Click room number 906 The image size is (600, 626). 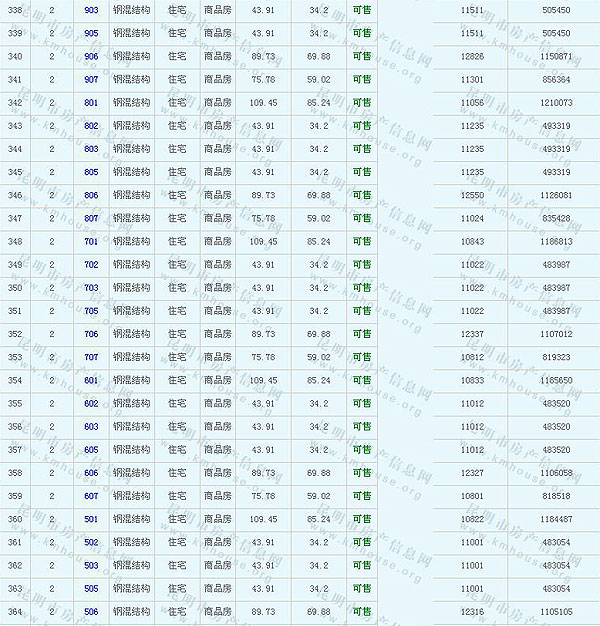[x=91, y=56]
